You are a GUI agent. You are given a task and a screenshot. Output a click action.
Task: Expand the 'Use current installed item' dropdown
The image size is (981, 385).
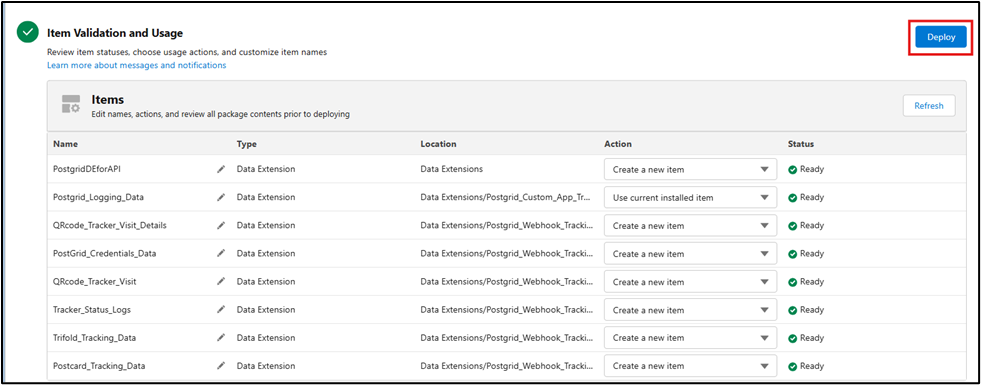pos(690,197)
